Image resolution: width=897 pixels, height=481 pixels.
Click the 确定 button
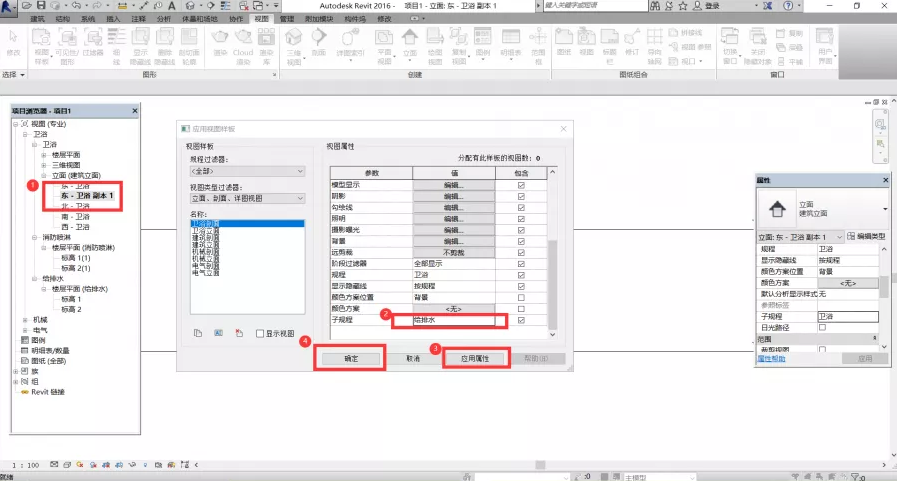[351, 359]
